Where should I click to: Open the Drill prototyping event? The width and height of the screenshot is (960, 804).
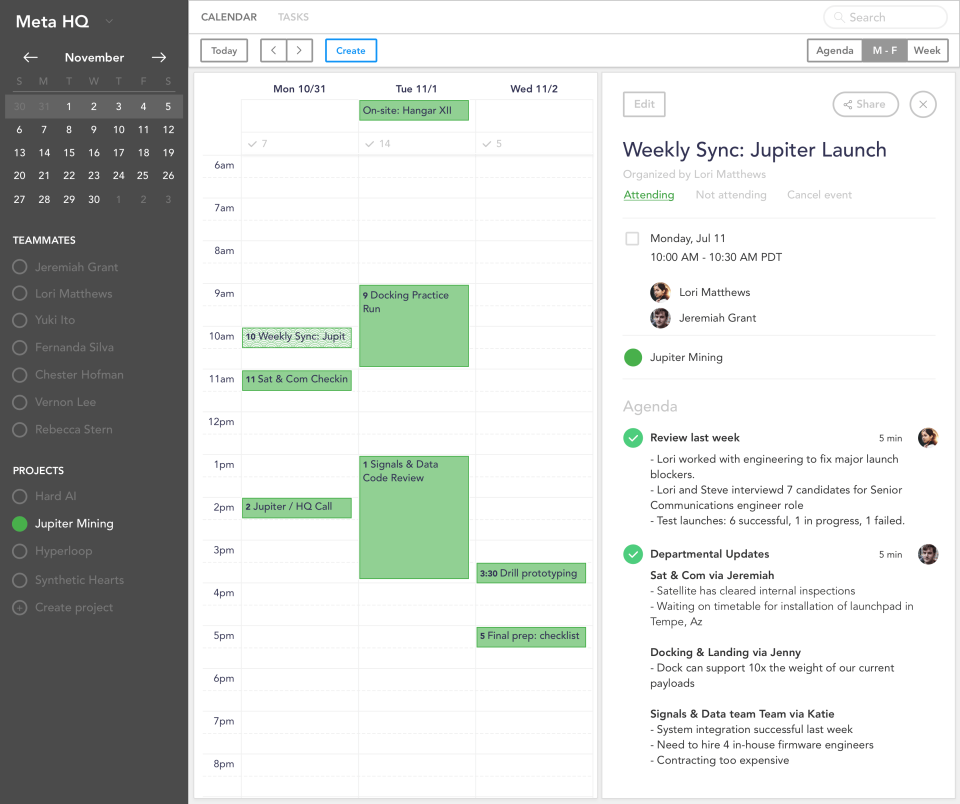click(531, 573)
